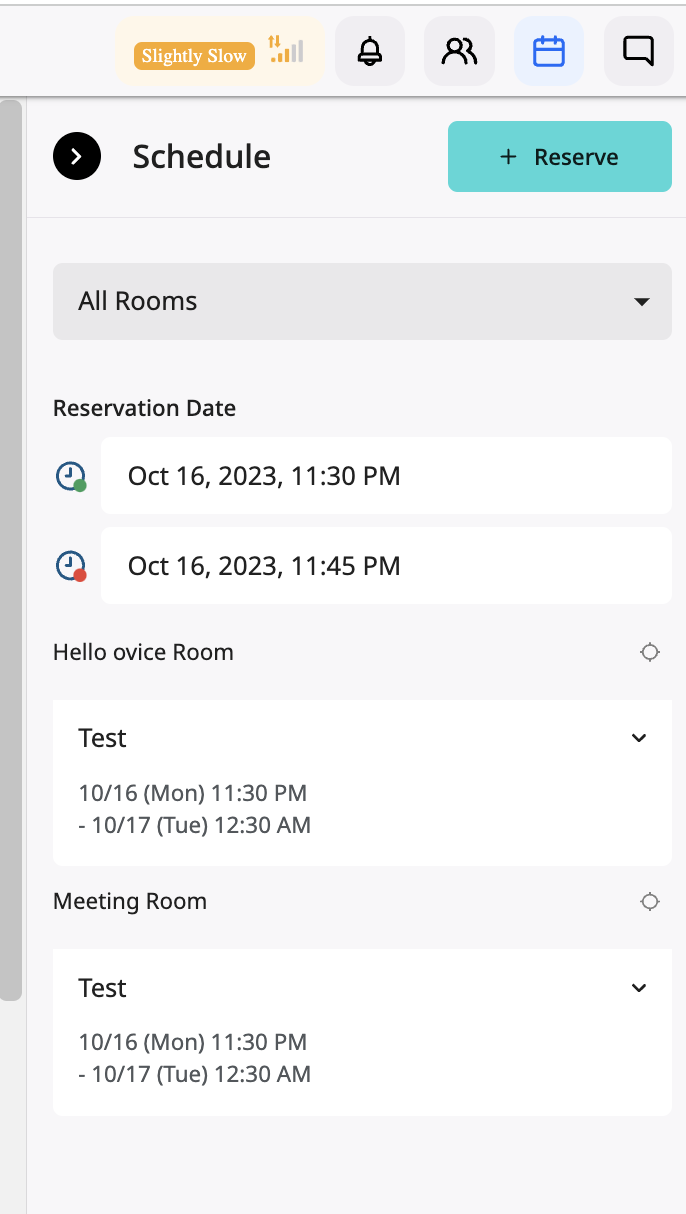
Task: Click the signal strength bars icon
Action: (x=286, y=49)
